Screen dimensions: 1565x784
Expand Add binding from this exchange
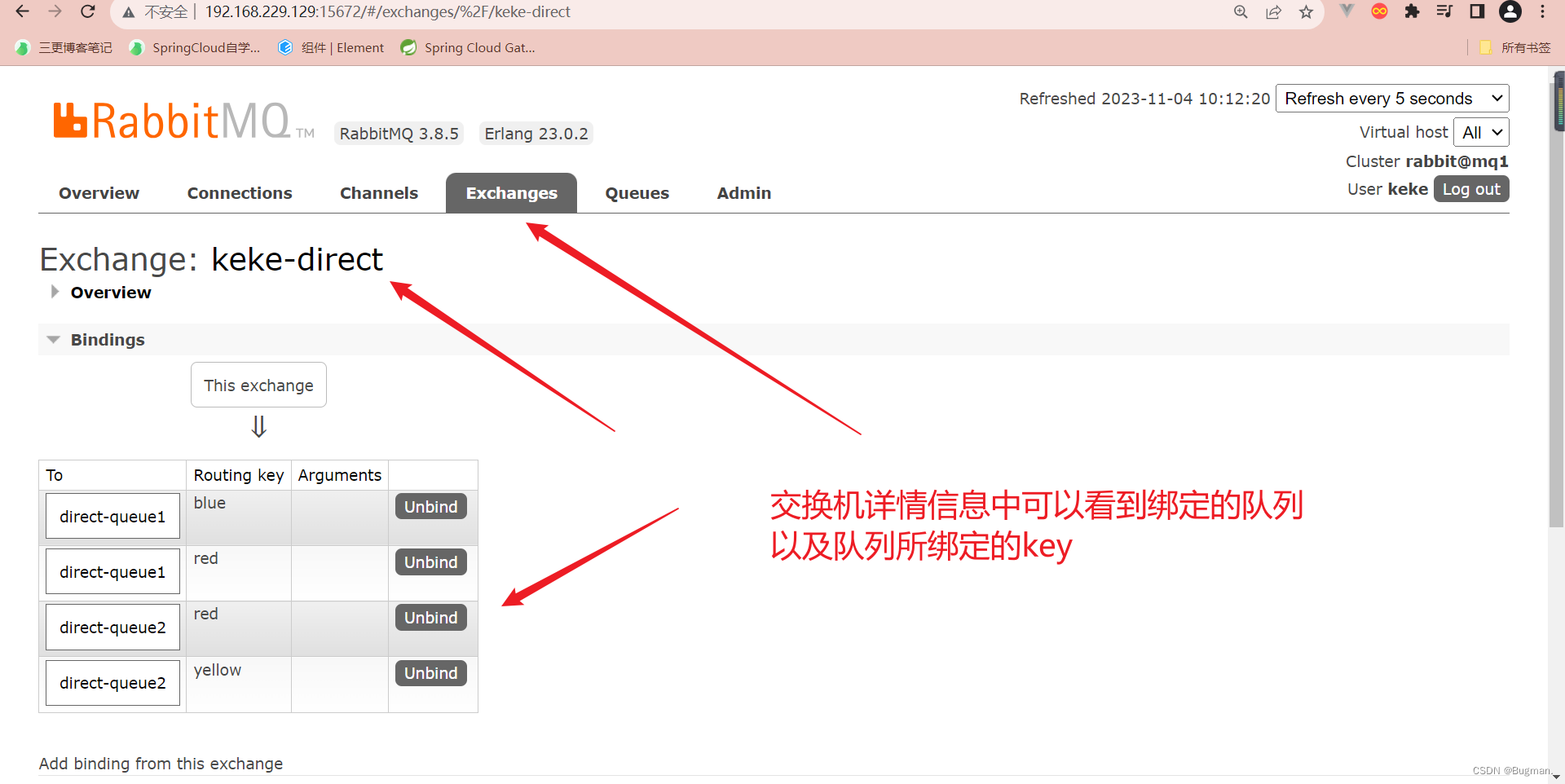point(161,764)
